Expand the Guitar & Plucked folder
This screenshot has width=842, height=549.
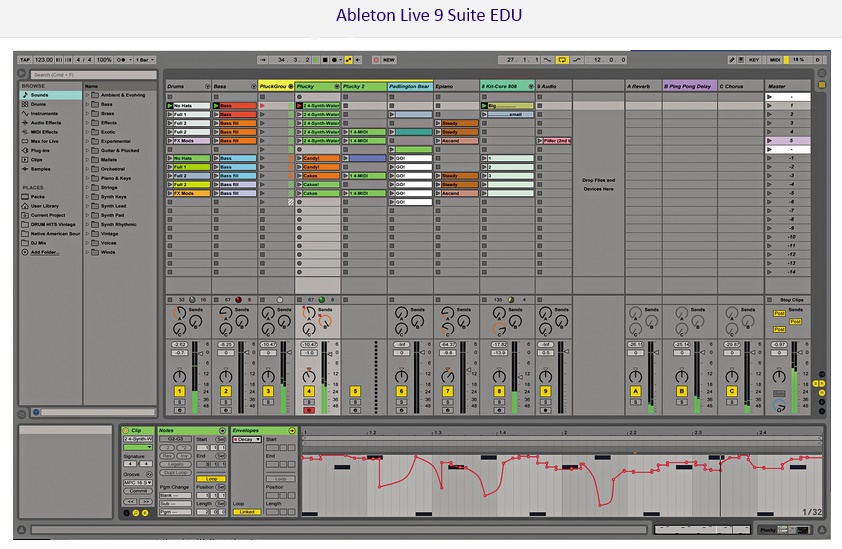[87, 150]
